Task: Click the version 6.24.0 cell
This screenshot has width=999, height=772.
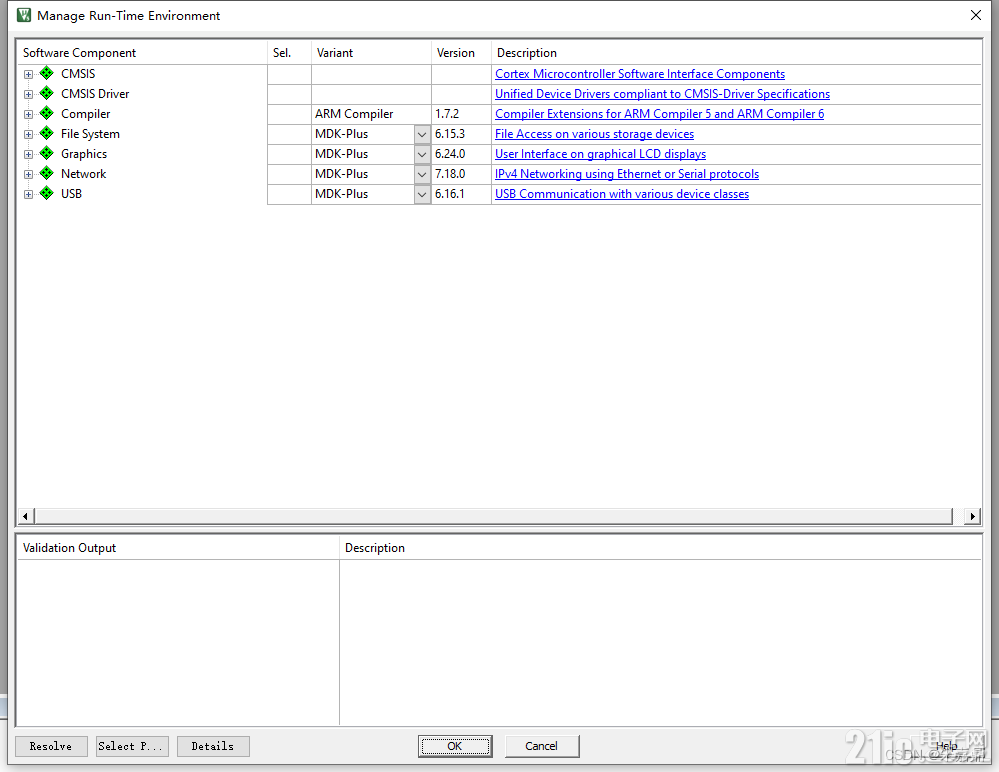Action: coord(461,154)
